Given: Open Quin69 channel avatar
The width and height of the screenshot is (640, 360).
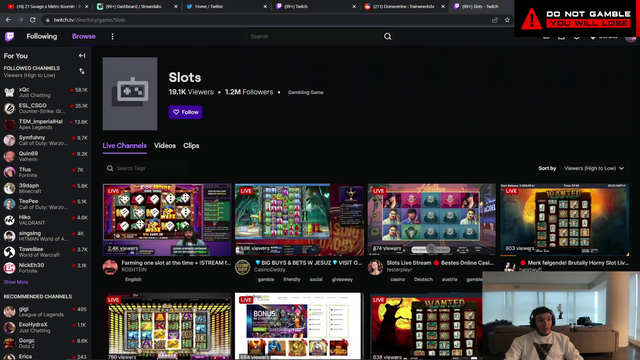Looking at the screenshot, I should coord(9,156).
